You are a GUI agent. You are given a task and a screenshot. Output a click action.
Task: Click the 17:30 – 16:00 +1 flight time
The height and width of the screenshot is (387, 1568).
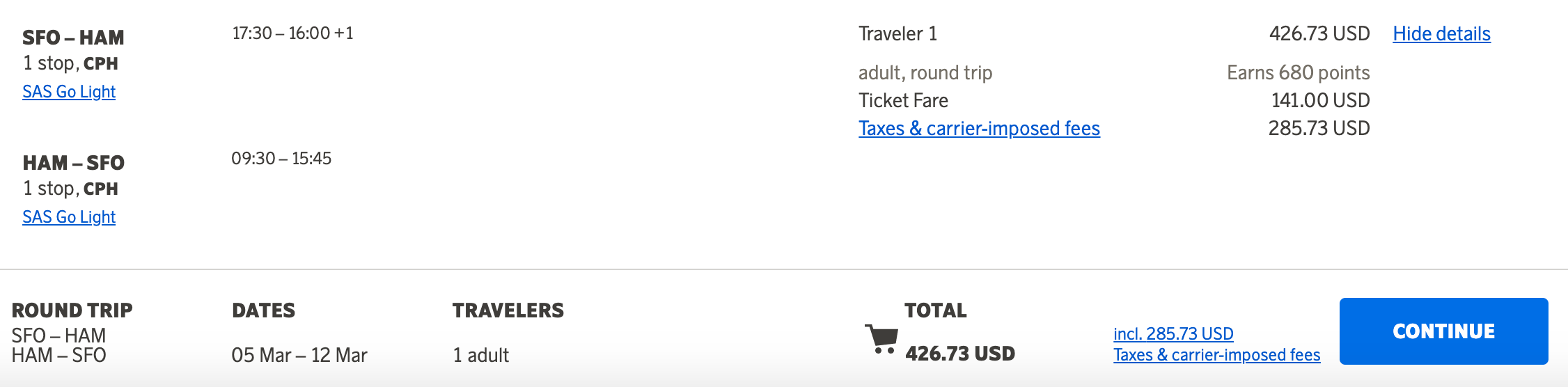tap(292, 33)
